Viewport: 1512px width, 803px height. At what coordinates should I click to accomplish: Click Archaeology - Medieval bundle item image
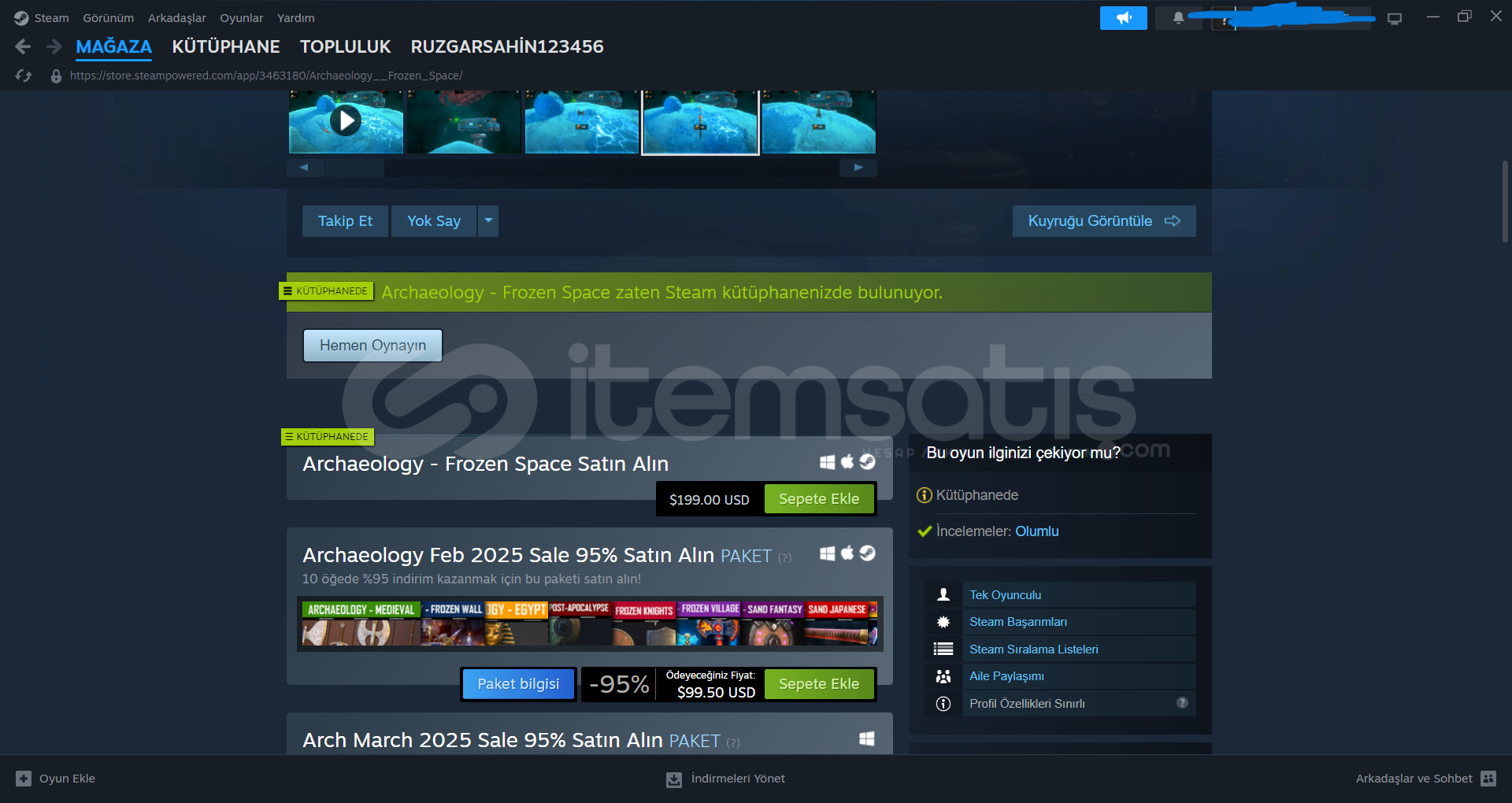[361, 624]
